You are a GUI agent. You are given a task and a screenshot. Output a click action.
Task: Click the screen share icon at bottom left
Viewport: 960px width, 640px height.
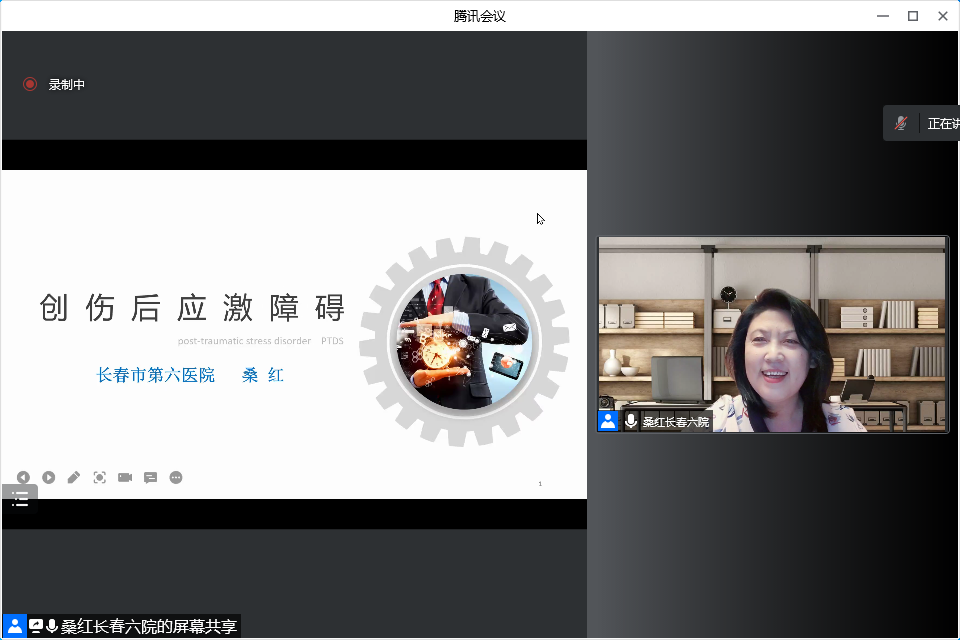(36, 627)
